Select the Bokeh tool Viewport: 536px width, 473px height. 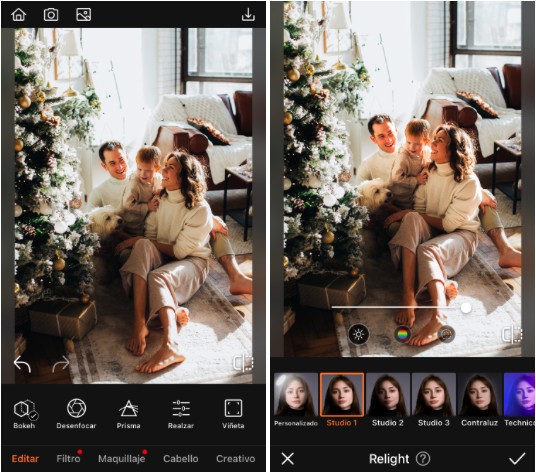25,414
